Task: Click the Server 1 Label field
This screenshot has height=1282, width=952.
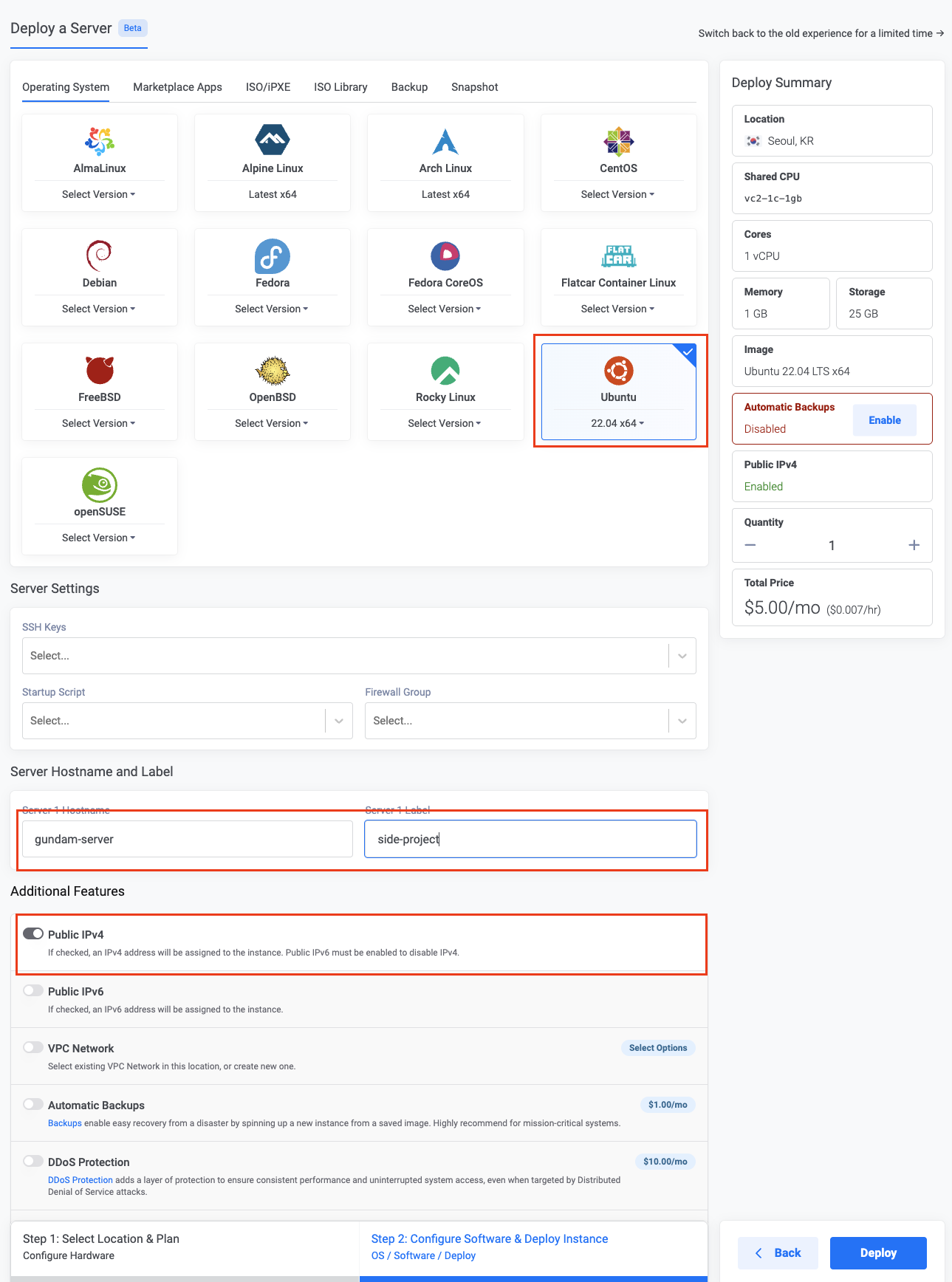Action: coord(530,839)
